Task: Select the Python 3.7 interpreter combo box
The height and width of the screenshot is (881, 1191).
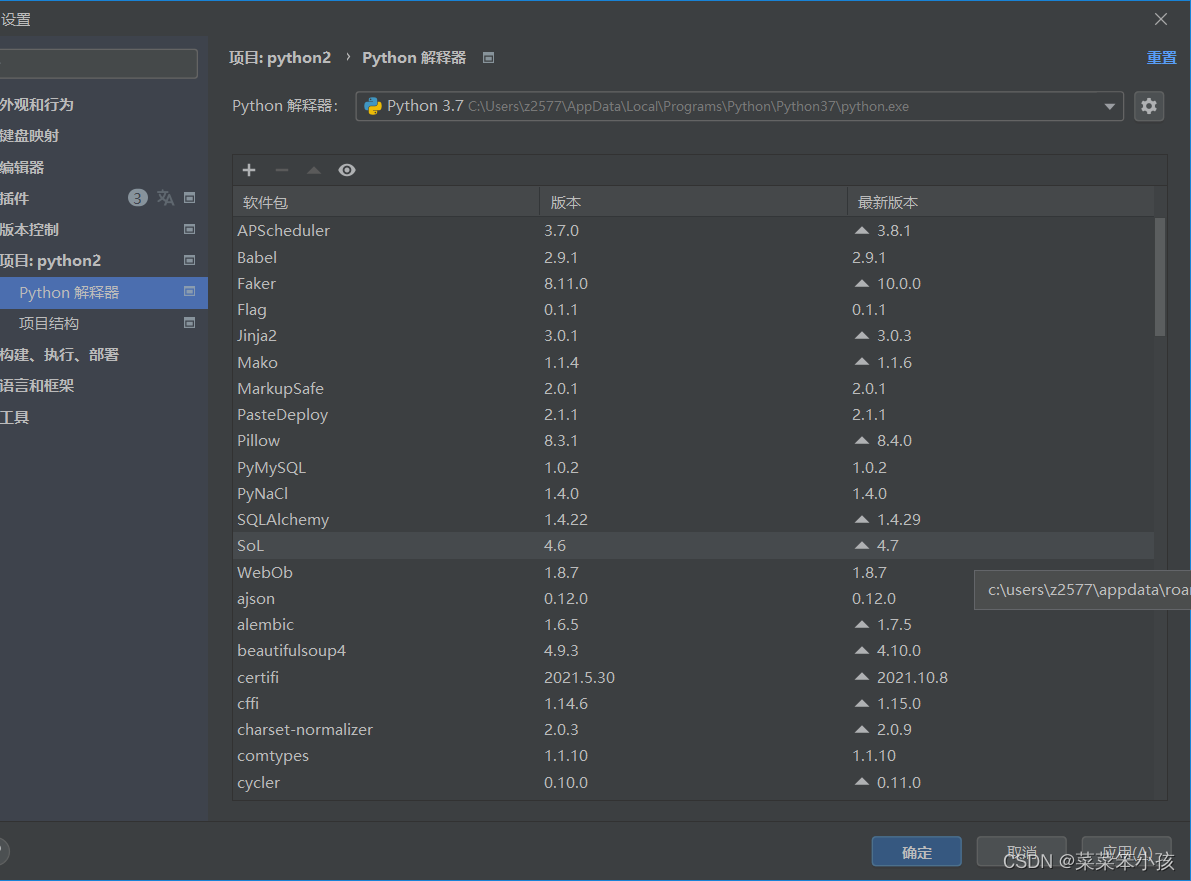Action: (x=739, y=106)
